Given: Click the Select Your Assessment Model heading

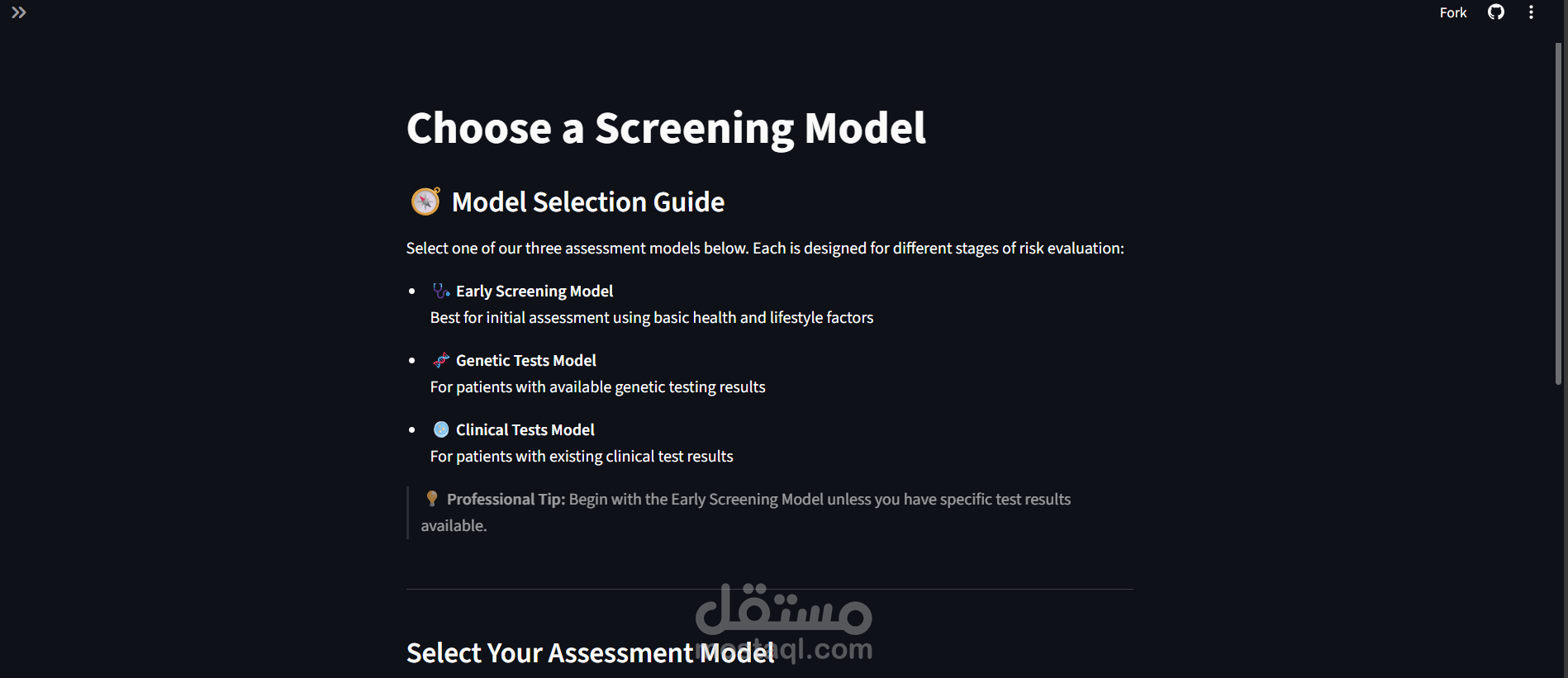Looking at the screenshot, I should click(591, 653).
